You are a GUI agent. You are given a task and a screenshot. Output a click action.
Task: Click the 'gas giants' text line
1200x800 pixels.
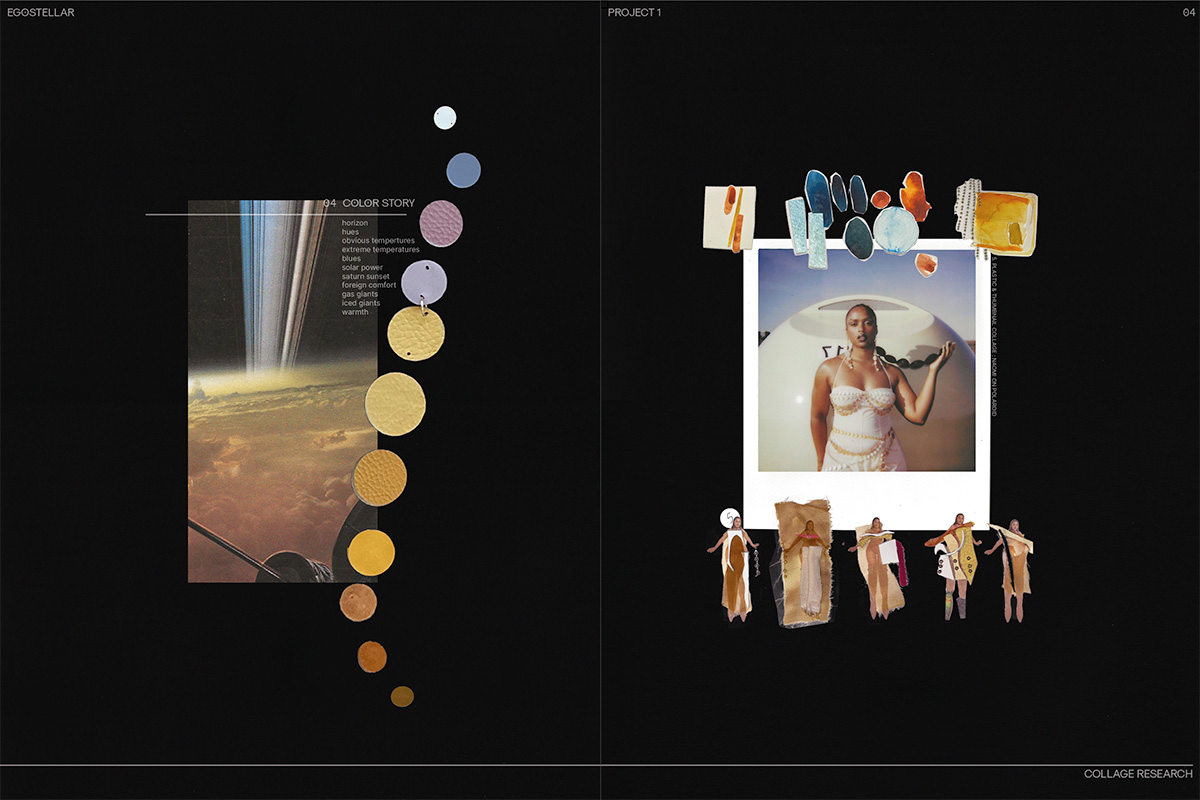(360, 295)
